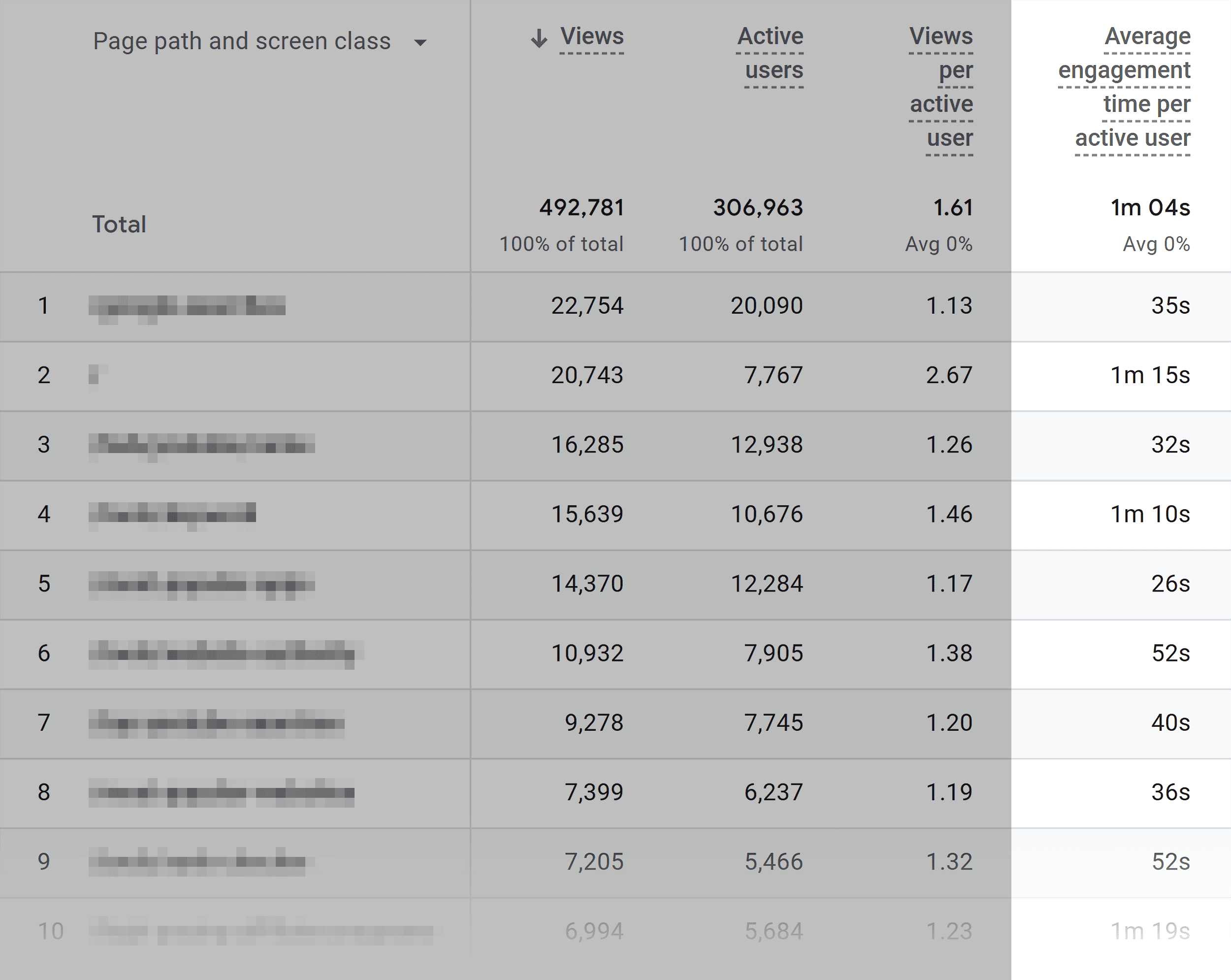Click the descending sort arrow beside Views
The height and width of the screenshot is (980, 1231).
click(539, 38)
